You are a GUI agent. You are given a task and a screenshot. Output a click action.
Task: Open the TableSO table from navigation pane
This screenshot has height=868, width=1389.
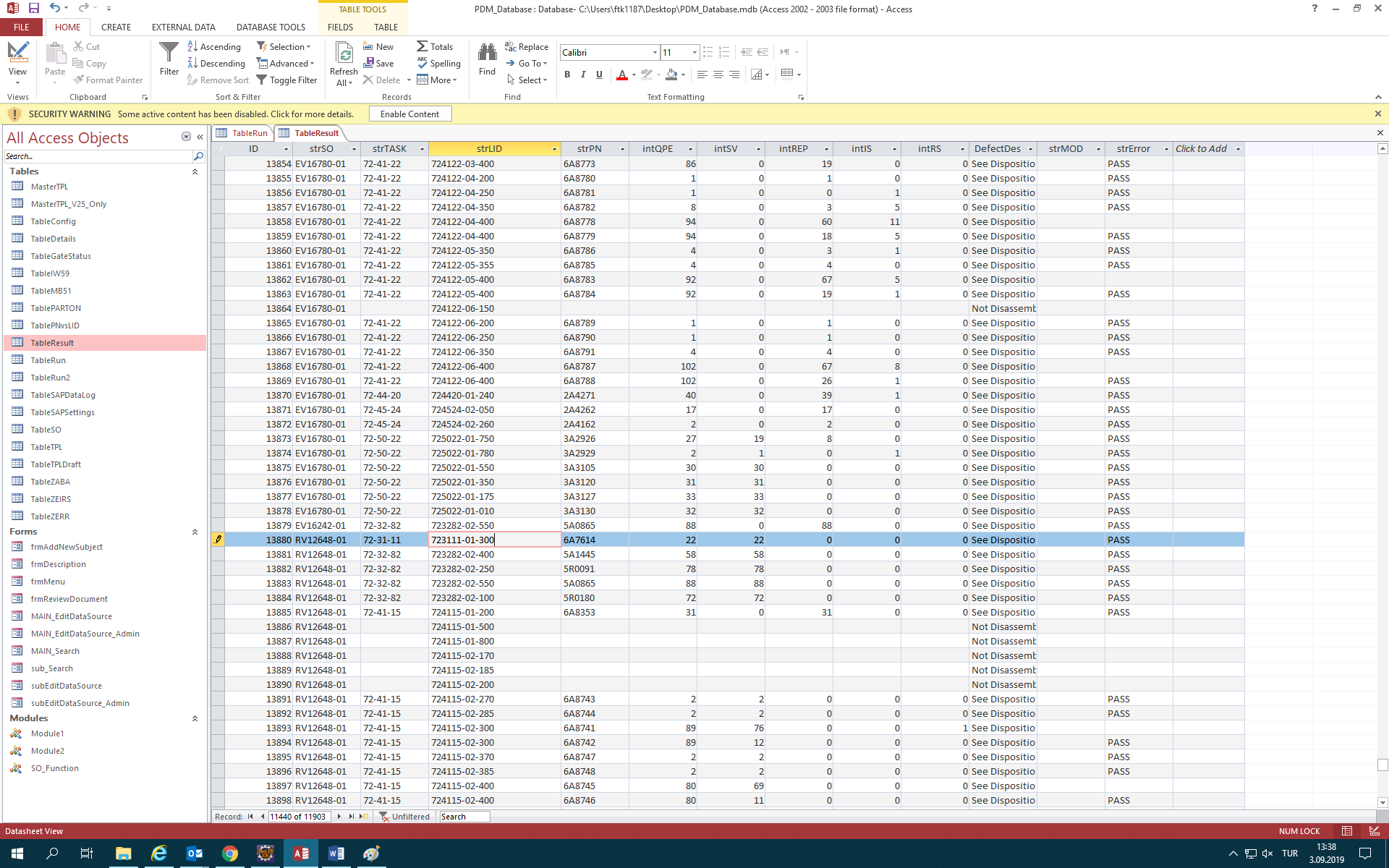pos(46,430)
